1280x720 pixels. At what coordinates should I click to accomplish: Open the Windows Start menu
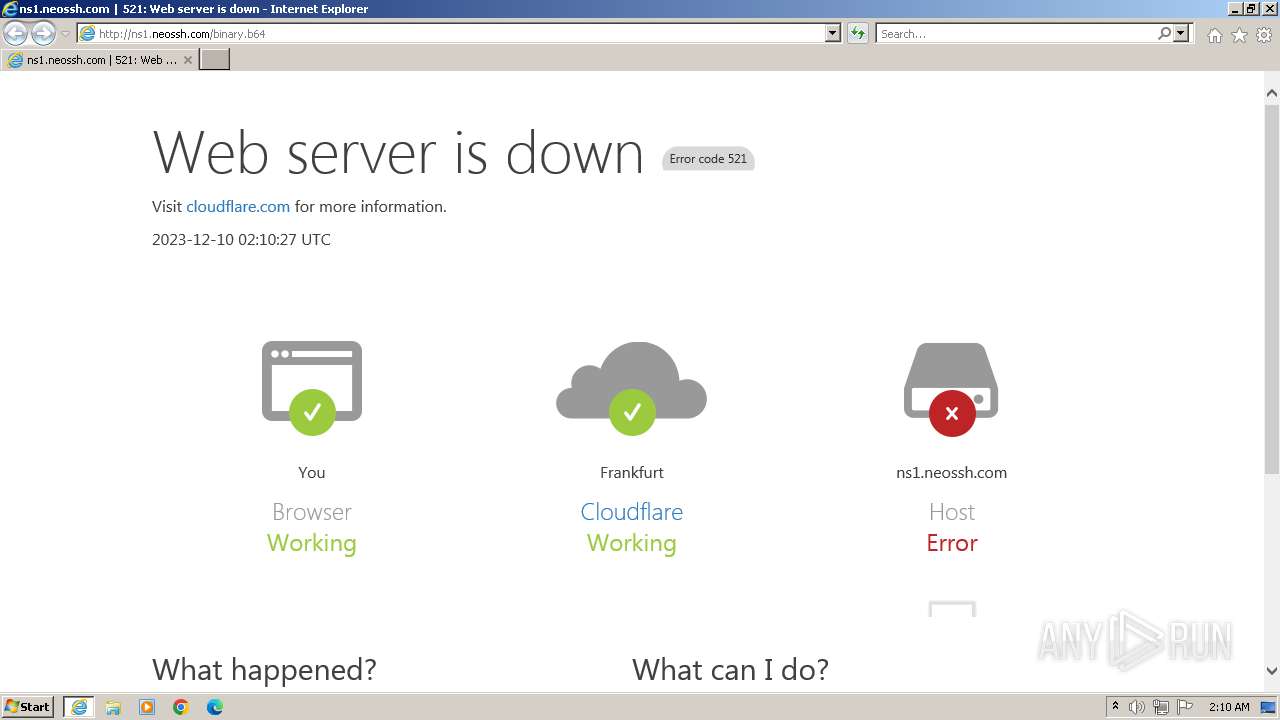click(28, 707)
